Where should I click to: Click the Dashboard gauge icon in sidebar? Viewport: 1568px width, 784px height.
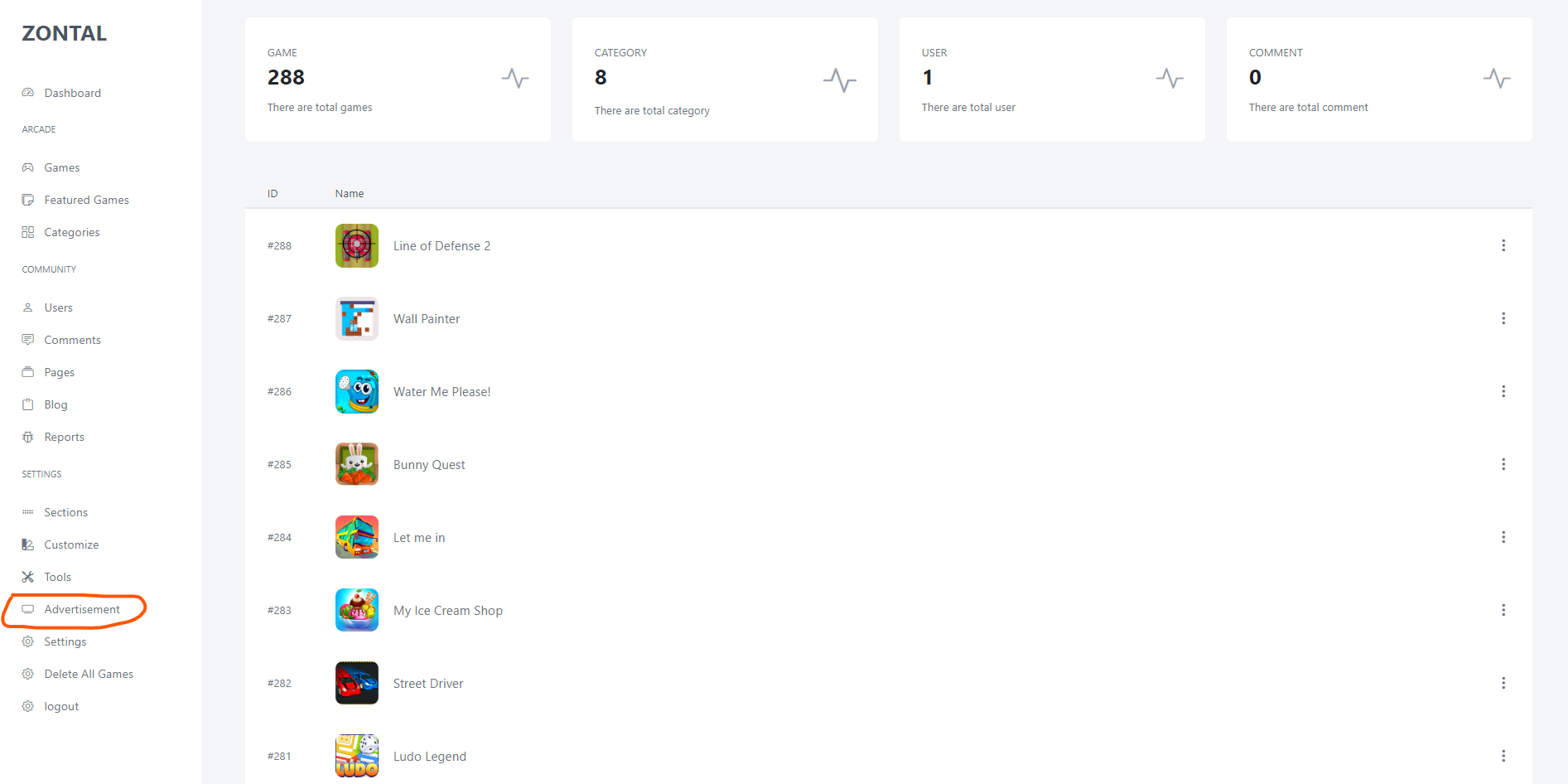pyautogui.click(x=28, y=93)
